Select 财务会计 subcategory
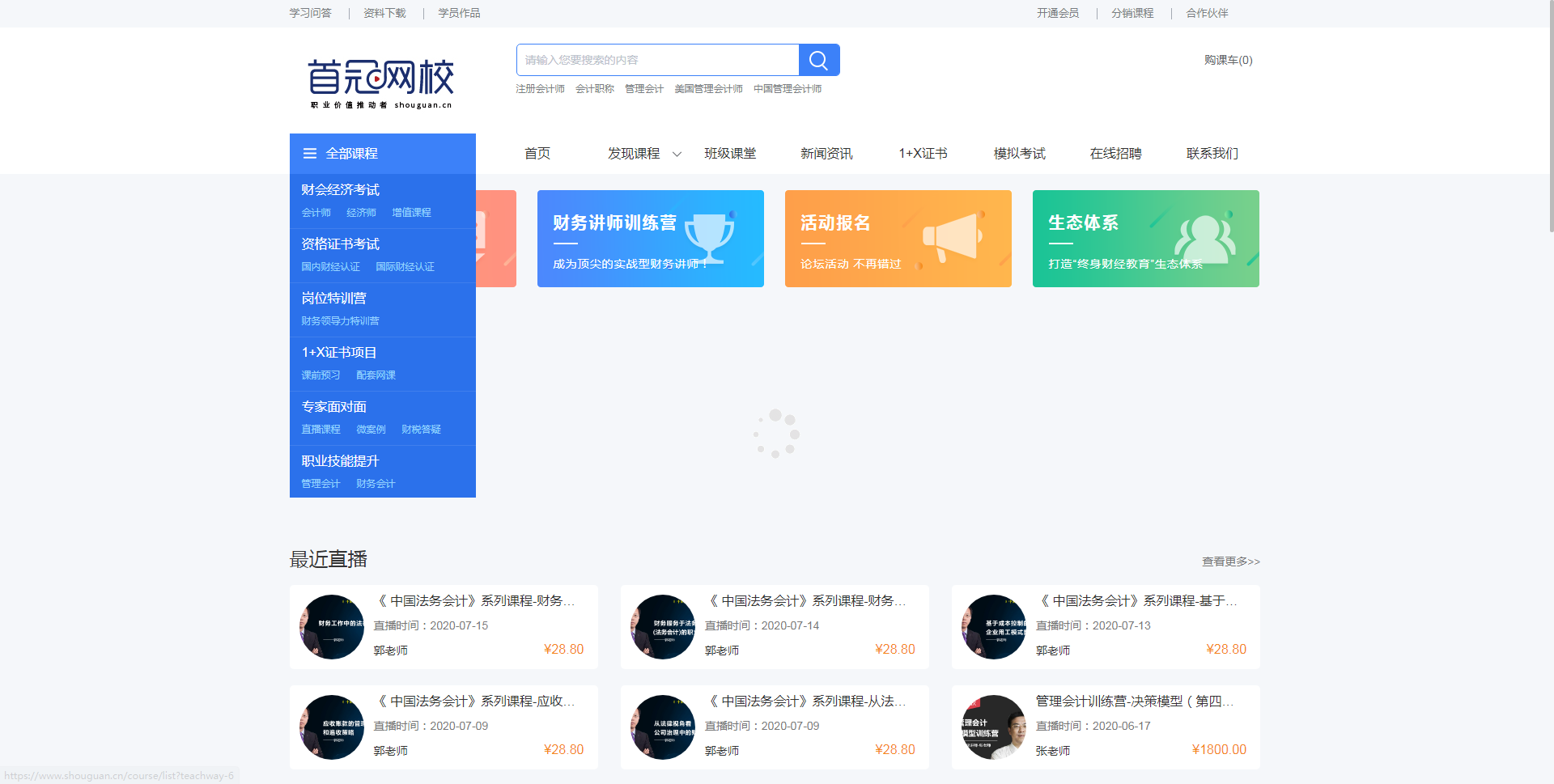Viewport: 1554px width, 784px height. (376, 484)
